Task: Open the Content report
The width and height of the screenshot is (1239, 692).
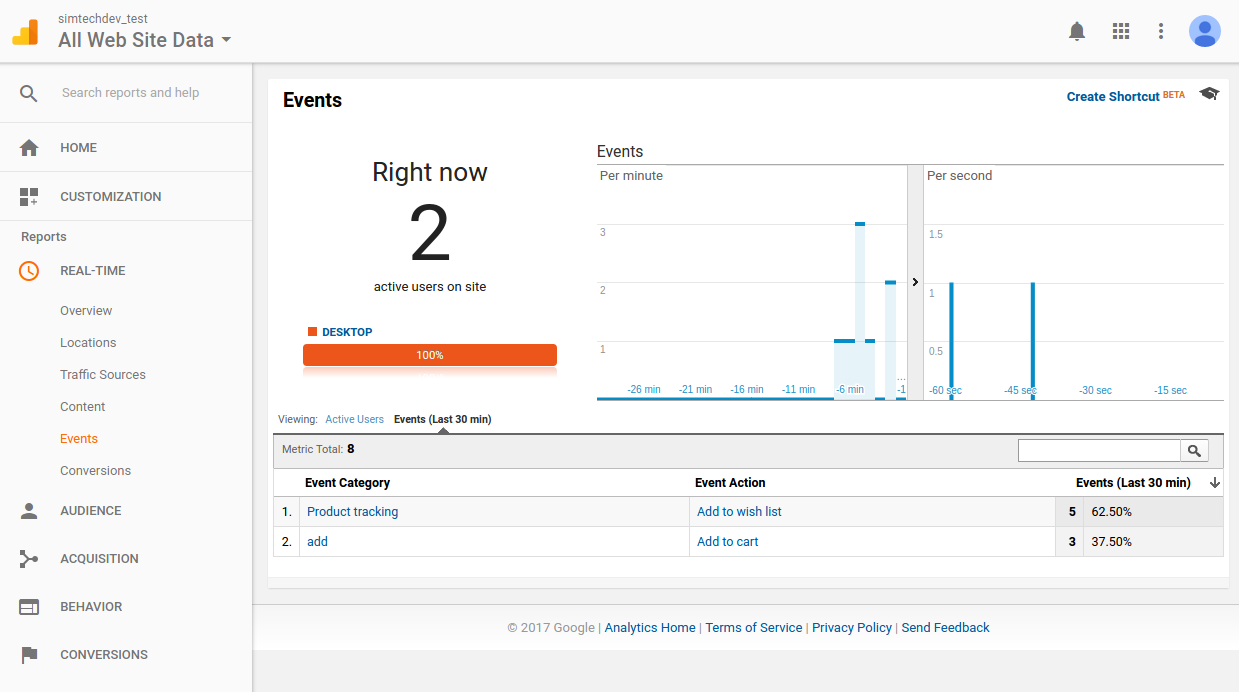Action: (x=82, y=407)
